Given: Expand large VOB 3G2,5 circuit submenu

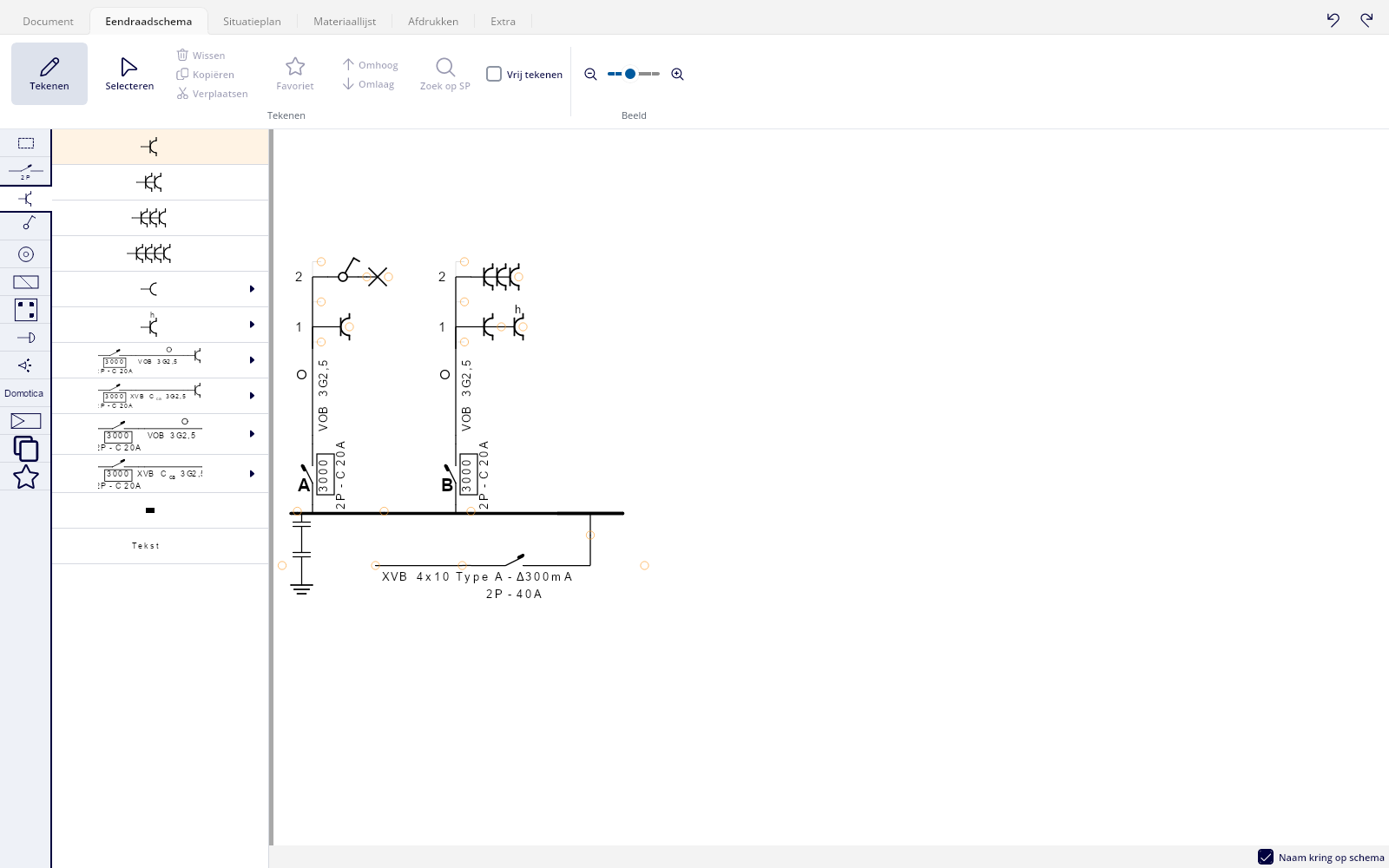Looking at the screenshot, I should point(252,434).
